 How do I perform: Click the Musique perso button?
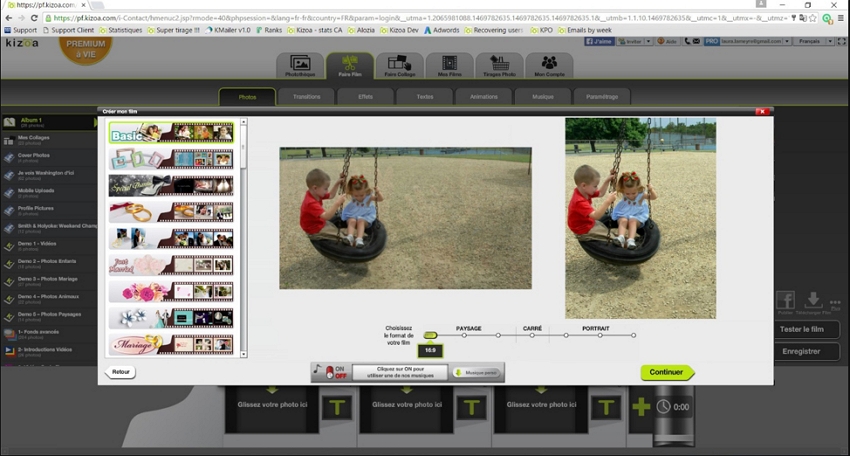tap(478, 372)
